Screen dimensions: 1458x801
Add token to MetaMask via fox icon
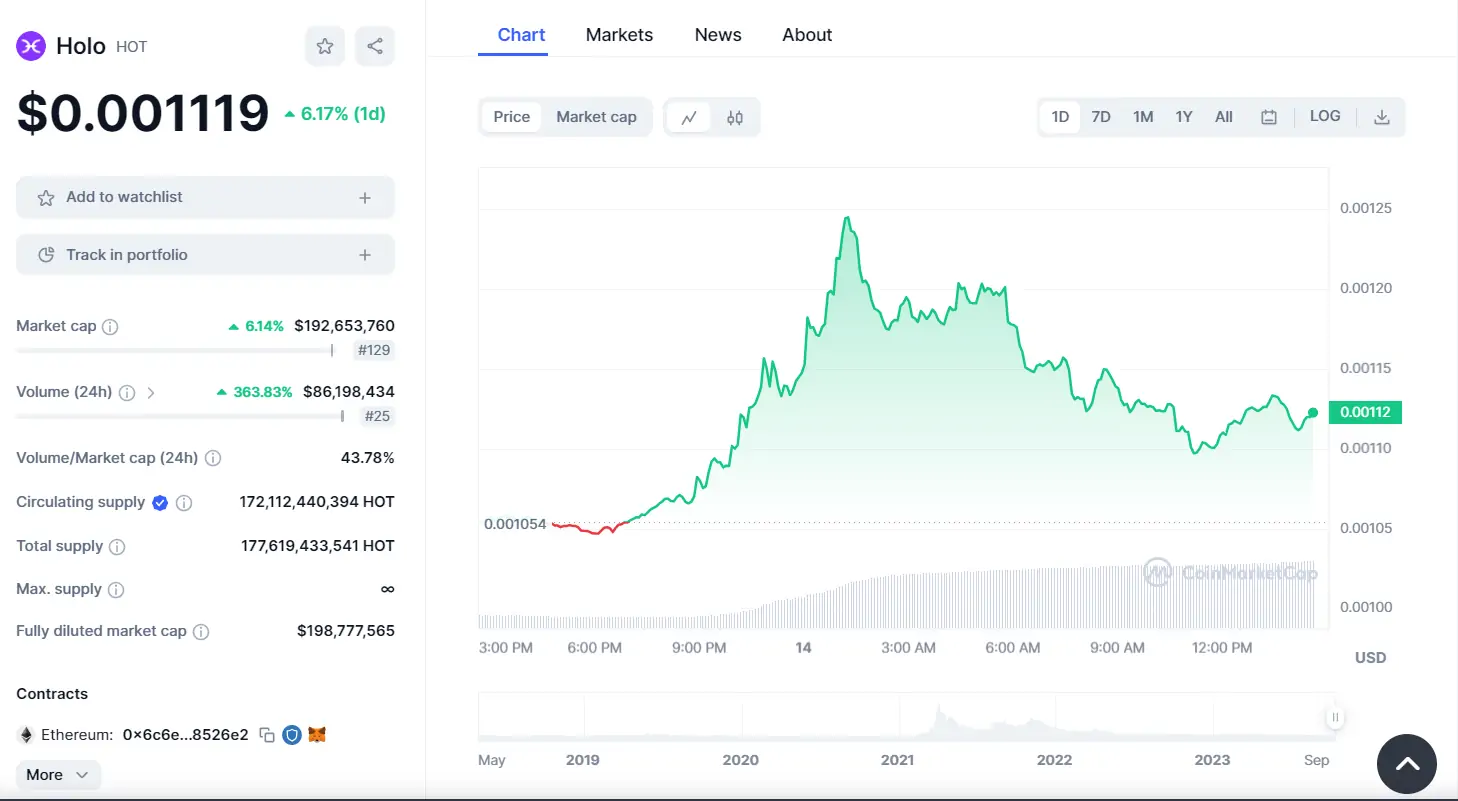tap(317, 735)
